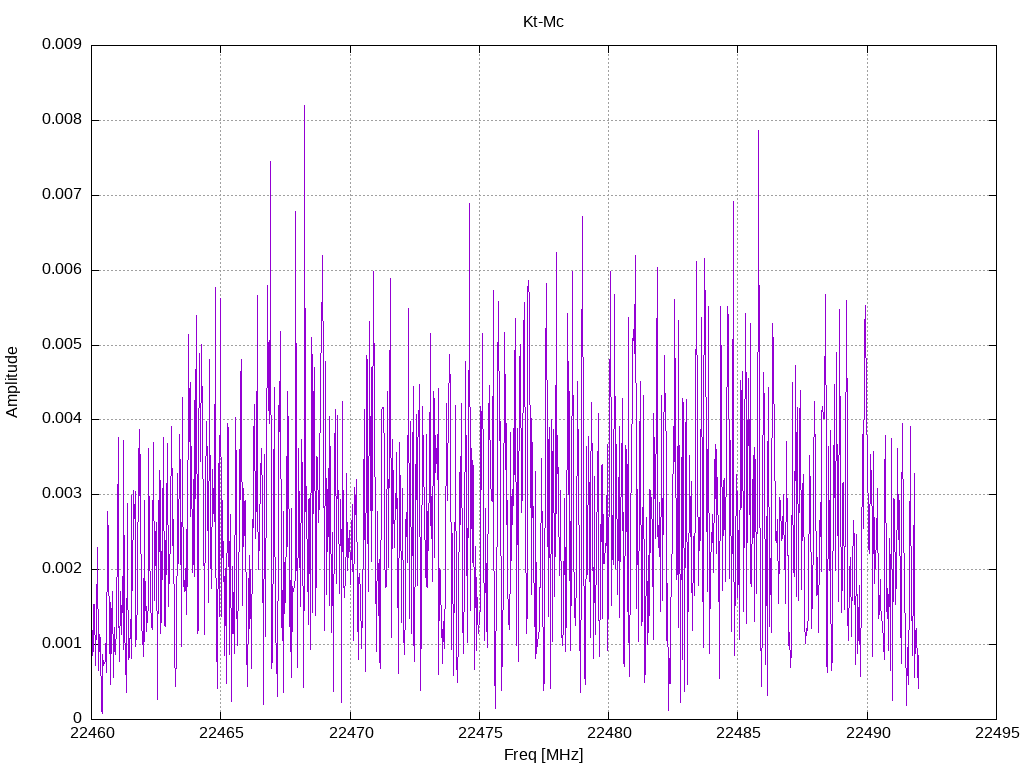
Task: Click the x-axis label Freq [MHz]
Action: click(543, 754)
